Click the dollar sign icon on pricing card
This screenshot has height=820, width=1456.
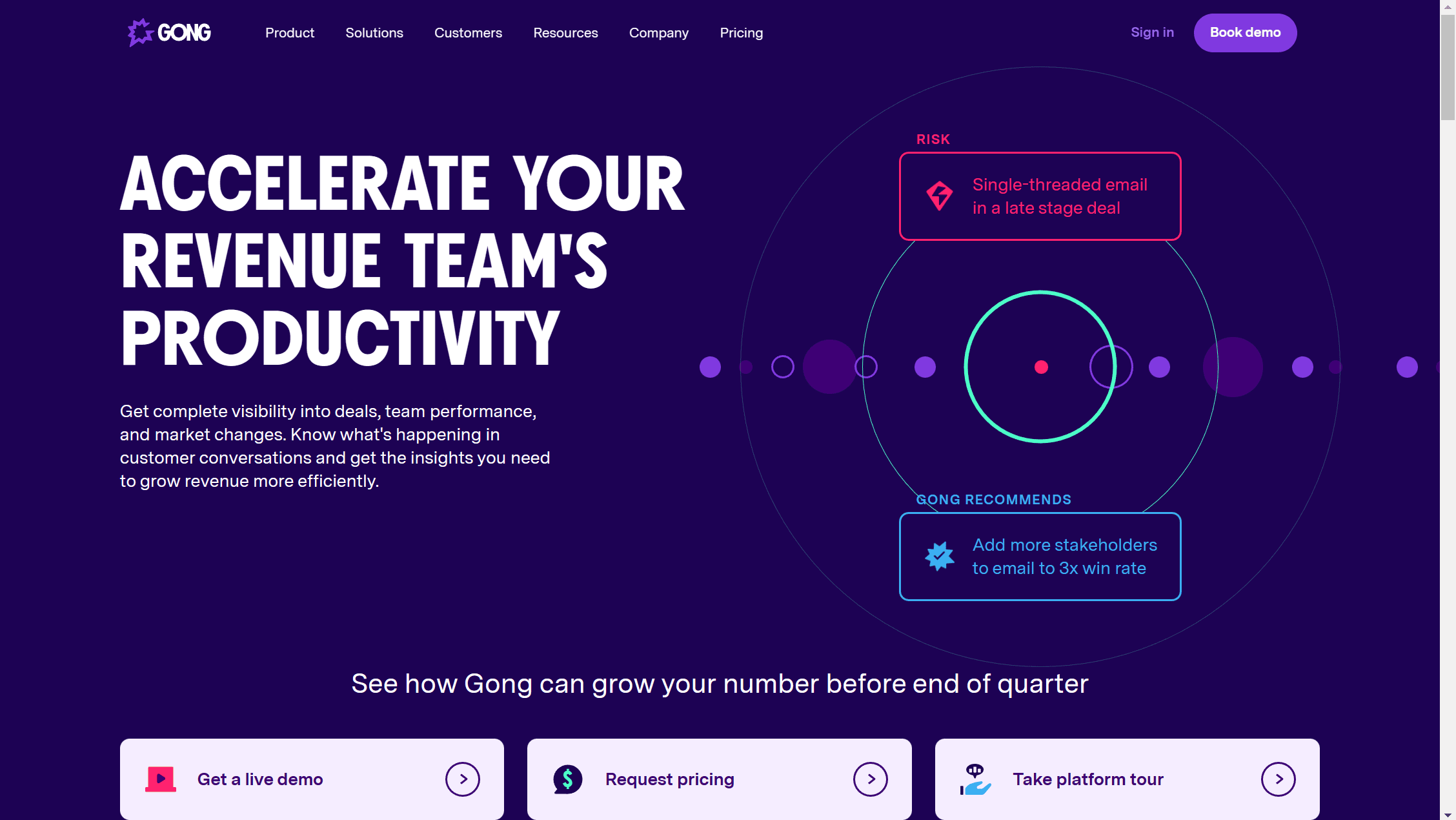pyautogui.click(x=567, y=779)
